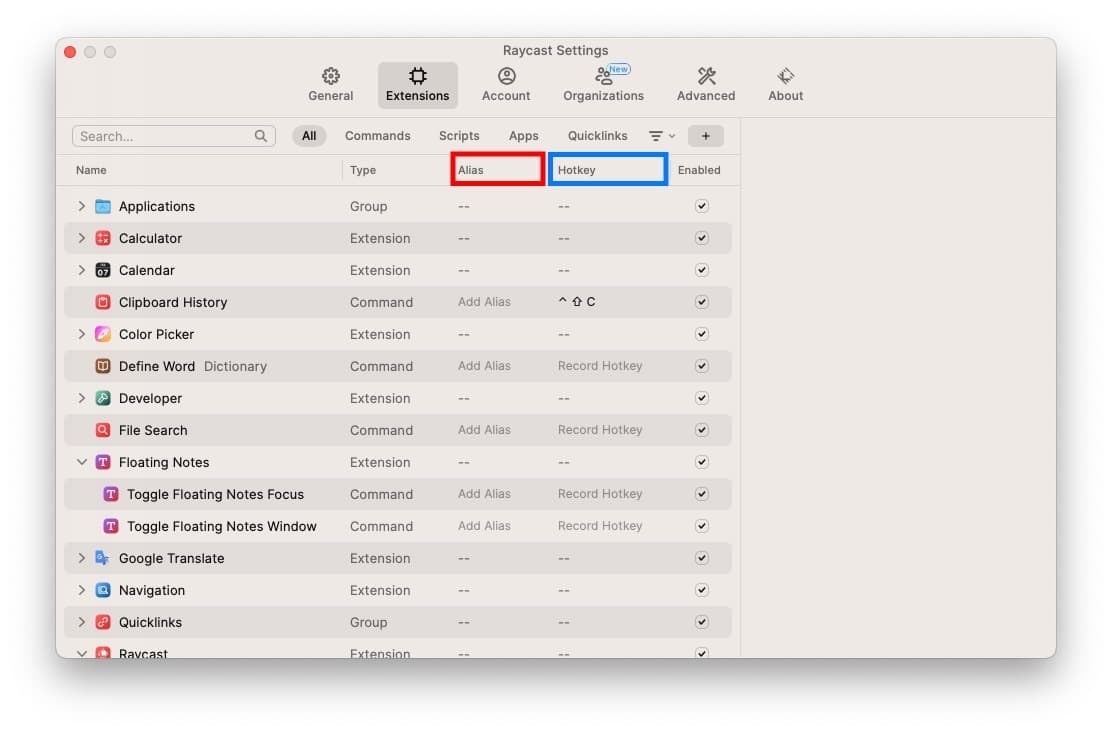Expand the Color Picker extension
The width and height of the screenshot is (1112, 732).
(82, 333)
